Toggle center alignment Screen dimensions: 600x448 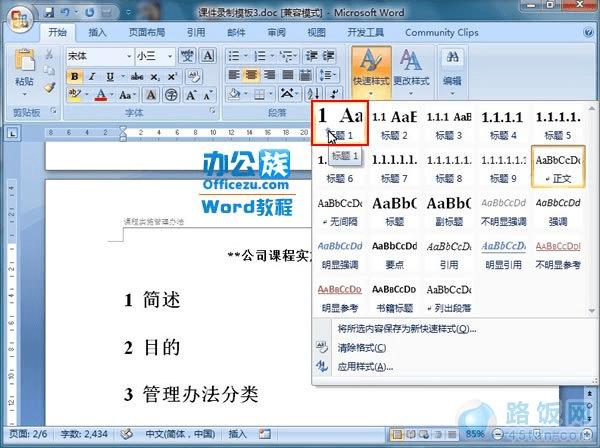click(x=251, y=75)
